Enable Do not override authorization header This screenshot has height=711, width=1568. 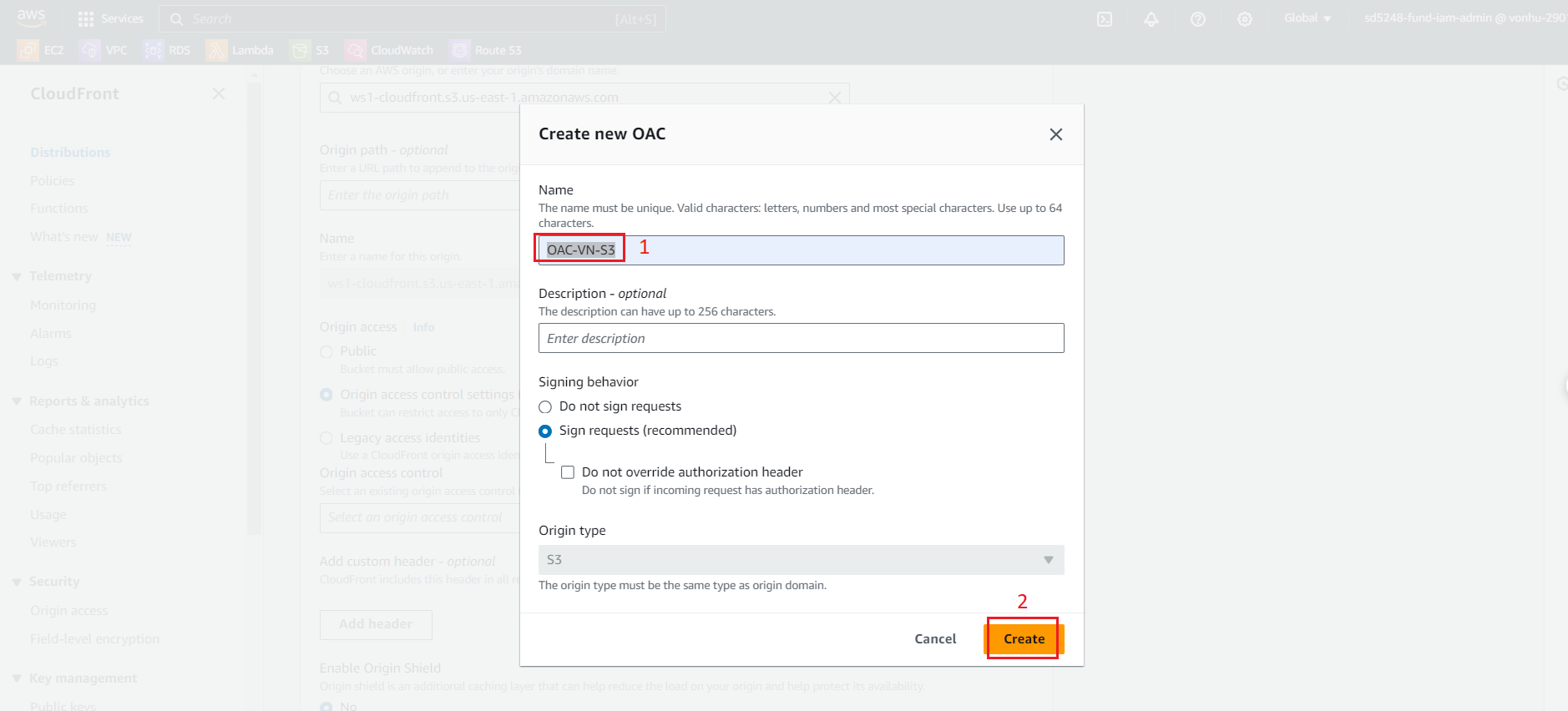pyautogui.click(x=568, y=472)
